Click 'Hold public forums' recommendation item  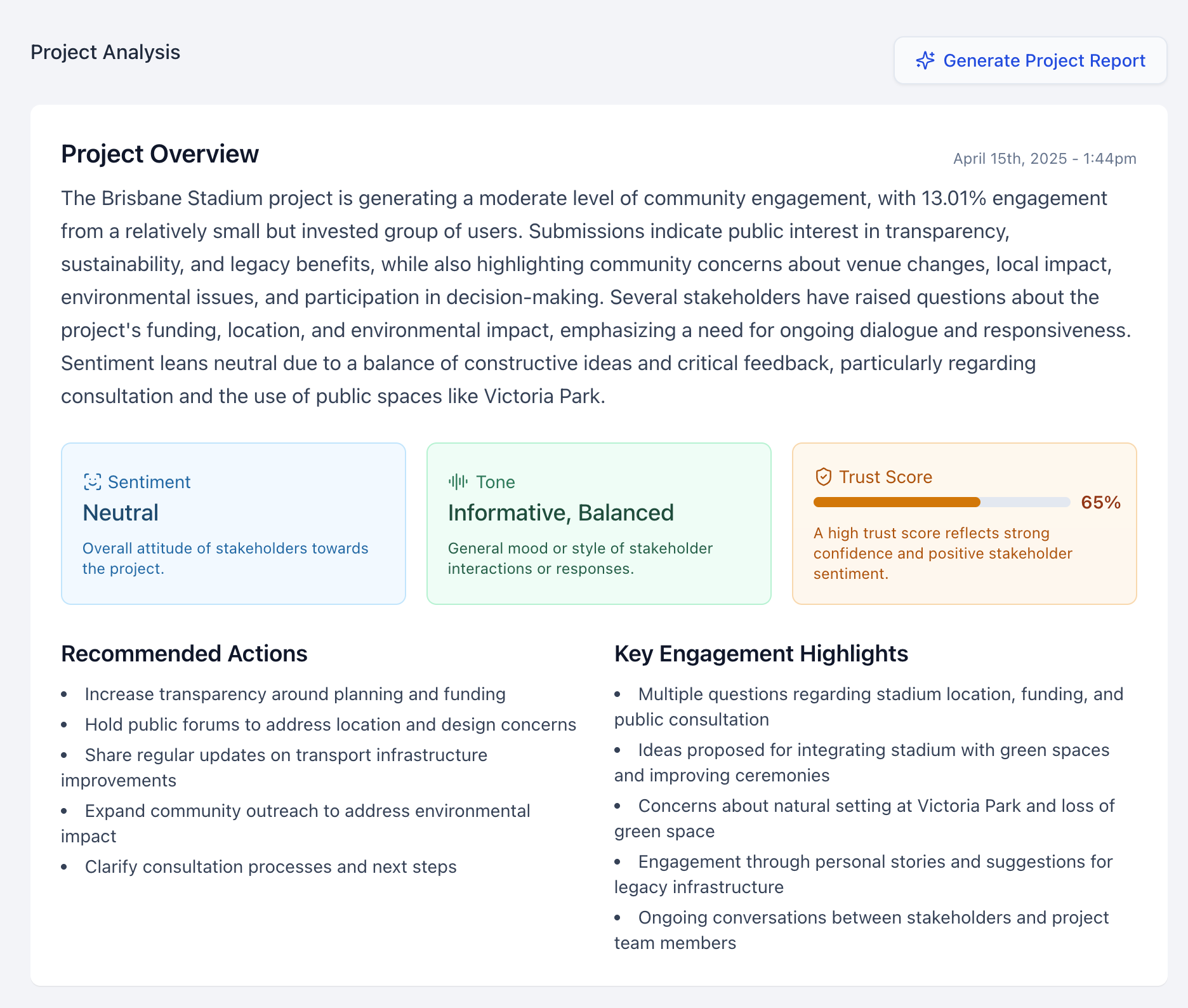[330, 725]
